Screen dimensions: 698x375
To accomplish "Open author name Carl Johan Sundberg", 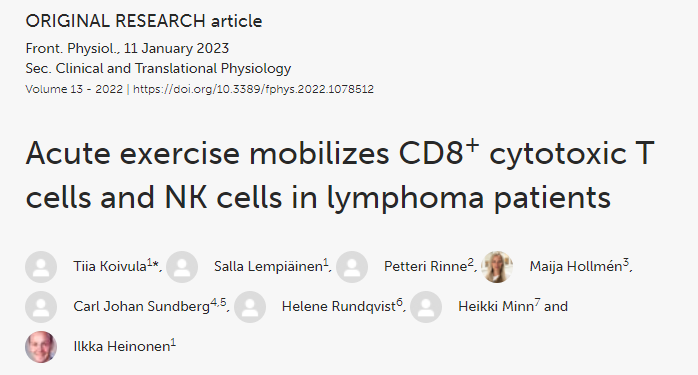I will coord(142,306).
